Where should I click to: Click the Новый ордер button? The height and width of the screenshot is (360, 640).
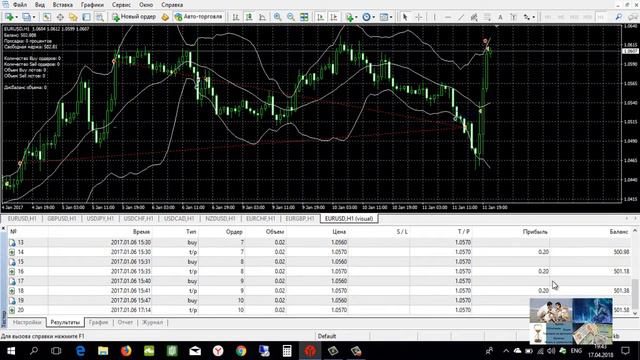click(x=134, y=17)
